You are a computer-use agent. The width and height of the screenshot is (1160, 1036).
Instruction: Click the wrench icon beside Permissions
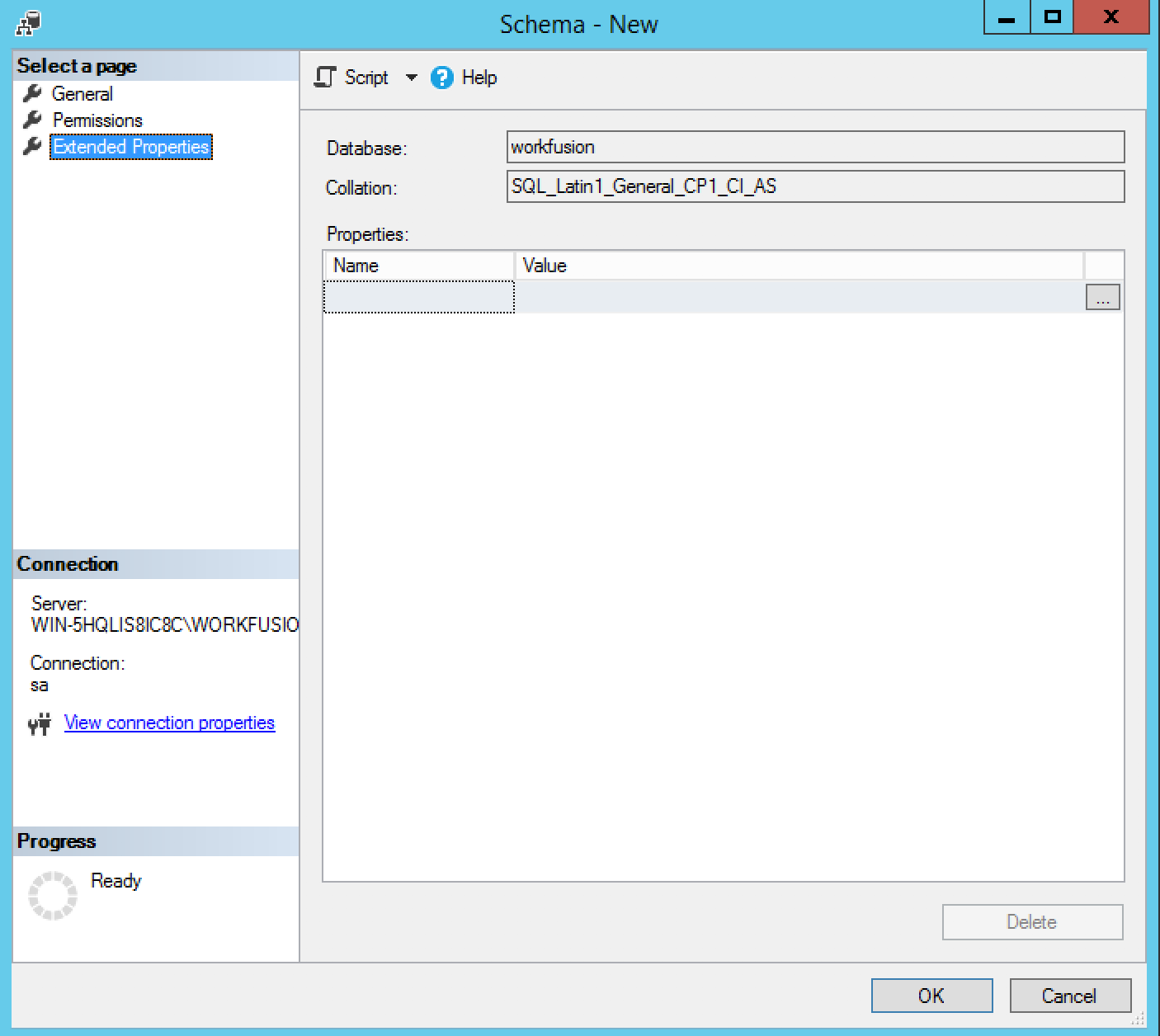tap(32, 120)
